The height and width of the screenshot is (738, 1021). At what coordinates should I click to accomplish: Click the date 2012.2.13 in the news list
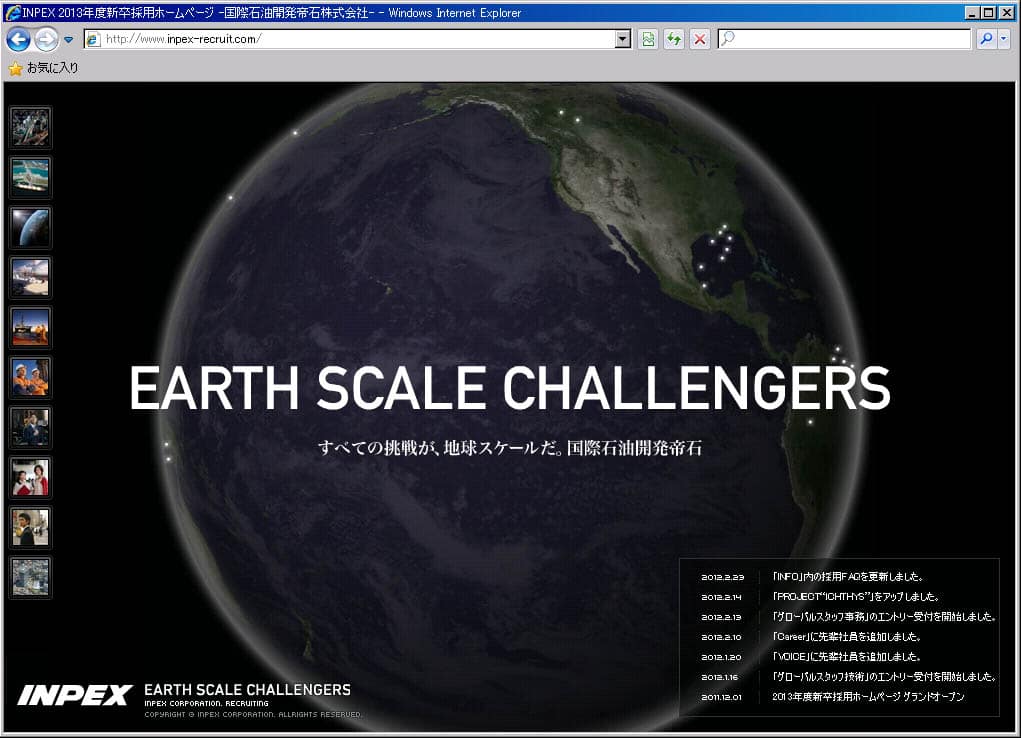click(x=721, y=617)
